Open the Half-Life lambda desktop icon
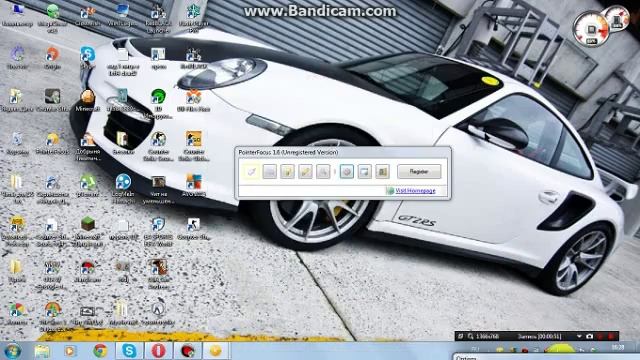Viewport: 640px width, 360px height. click(158, 313)
